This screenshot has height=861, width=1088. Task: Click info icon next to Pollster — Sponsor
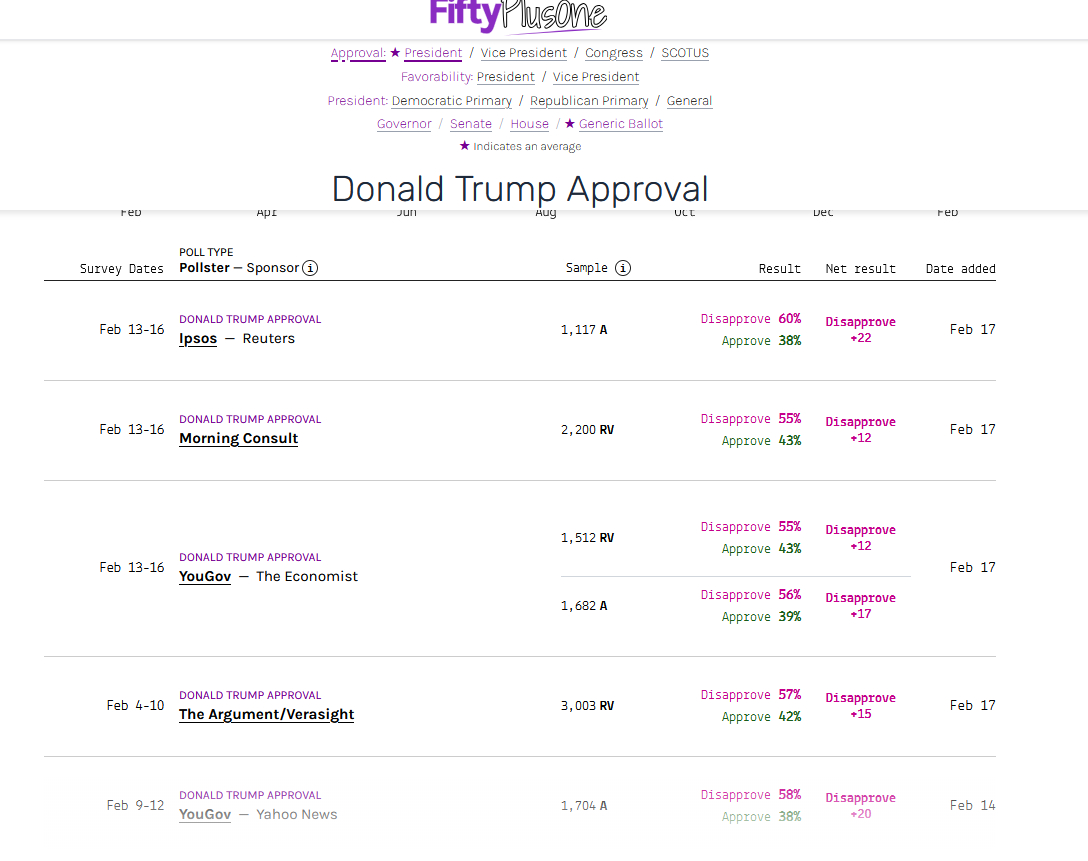click(x=310, y=268)
